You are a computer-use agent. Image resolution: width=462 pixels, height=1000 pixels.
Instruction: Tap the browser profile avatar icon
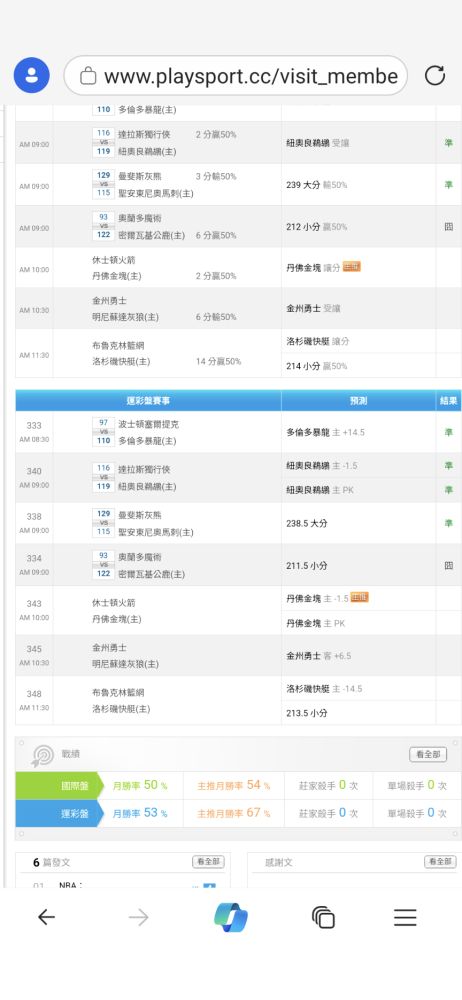tap(31, 75)
